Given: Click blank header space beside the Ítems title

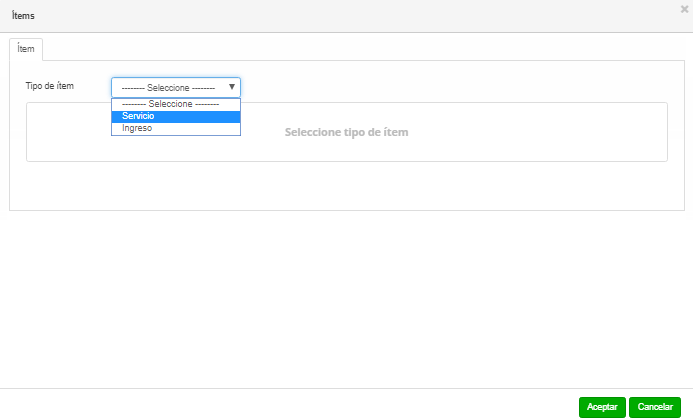Looking at the screenshot, I should pos(350,16).
